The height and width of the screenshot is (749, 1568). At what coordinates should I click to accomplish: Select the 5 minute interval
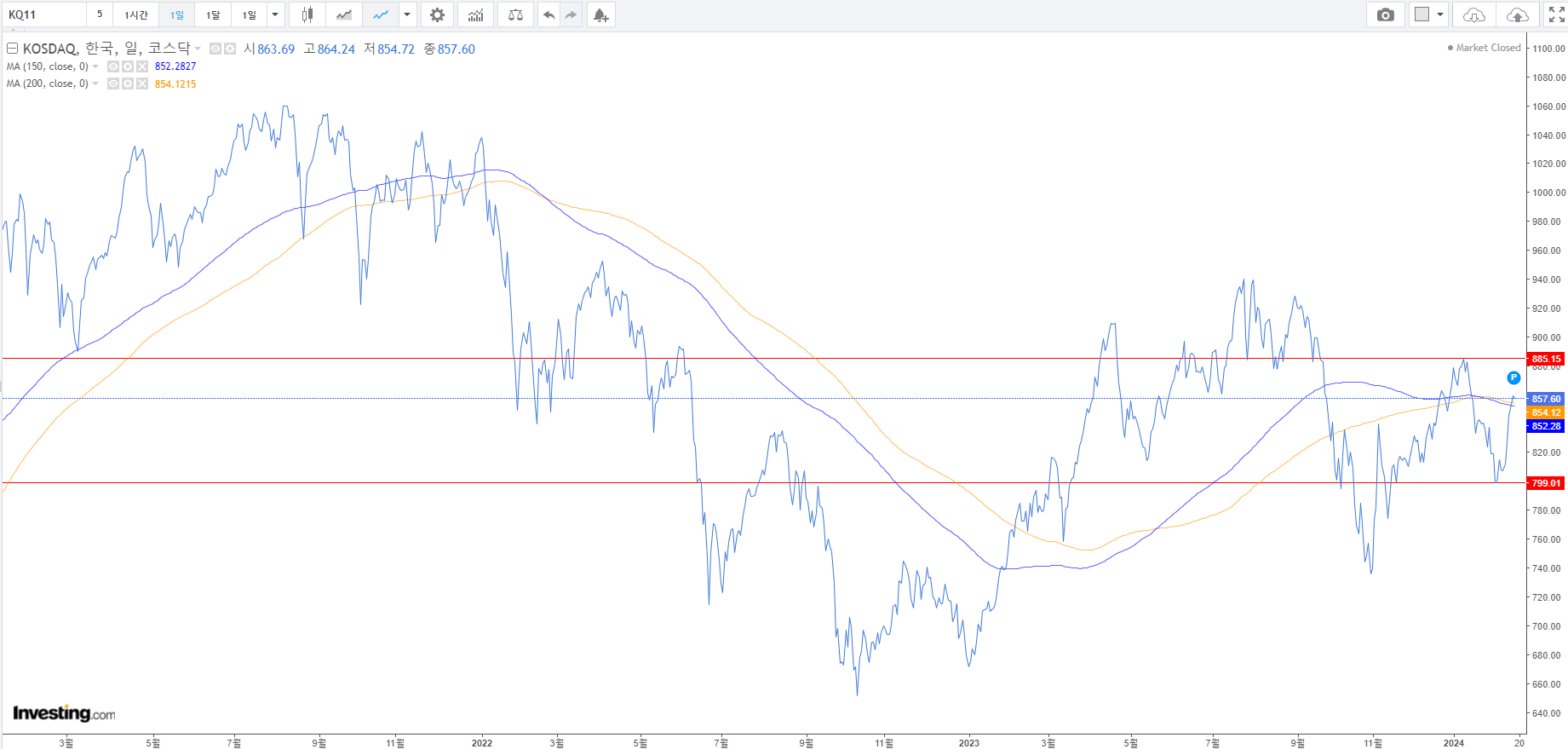(100, 14)
